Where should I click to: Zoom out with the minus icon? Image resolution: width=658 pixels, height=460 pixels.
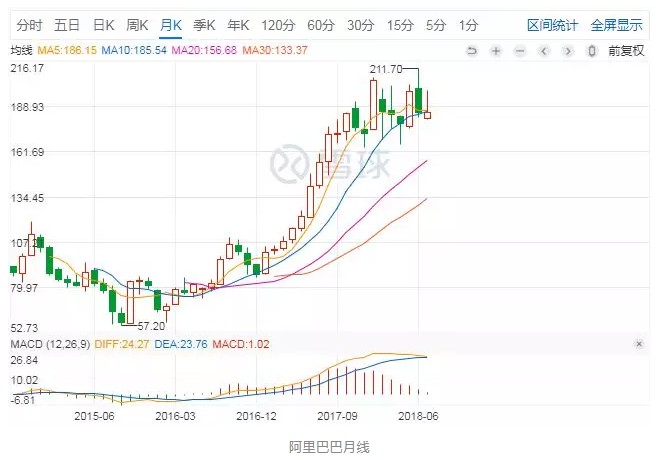pyautogui.click(x=520, y=51)
